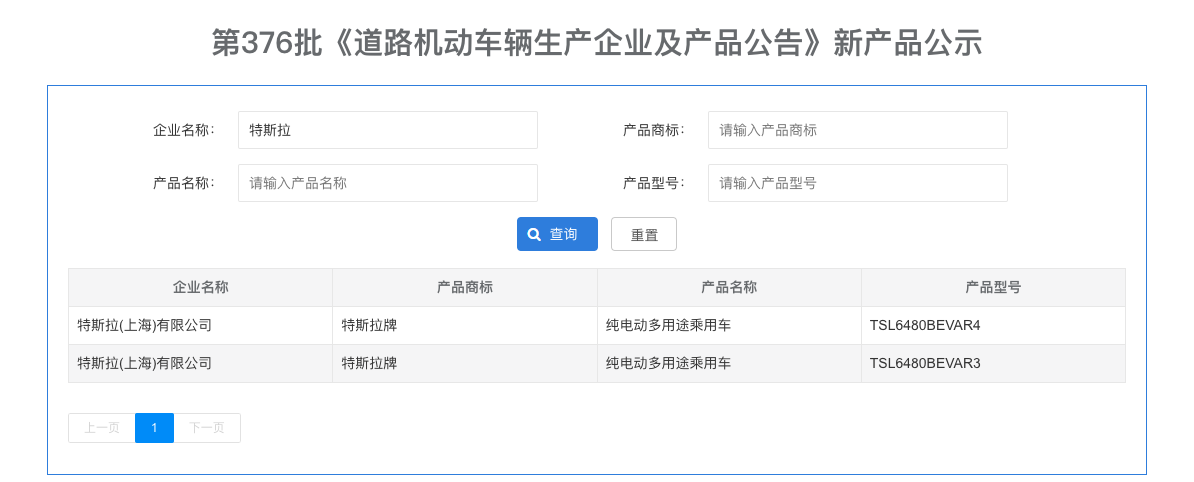
Task: Click 特斯拉(上海)有限公司 in the TSL6480BEVAR4 row
Action: [x=145, y=326]
